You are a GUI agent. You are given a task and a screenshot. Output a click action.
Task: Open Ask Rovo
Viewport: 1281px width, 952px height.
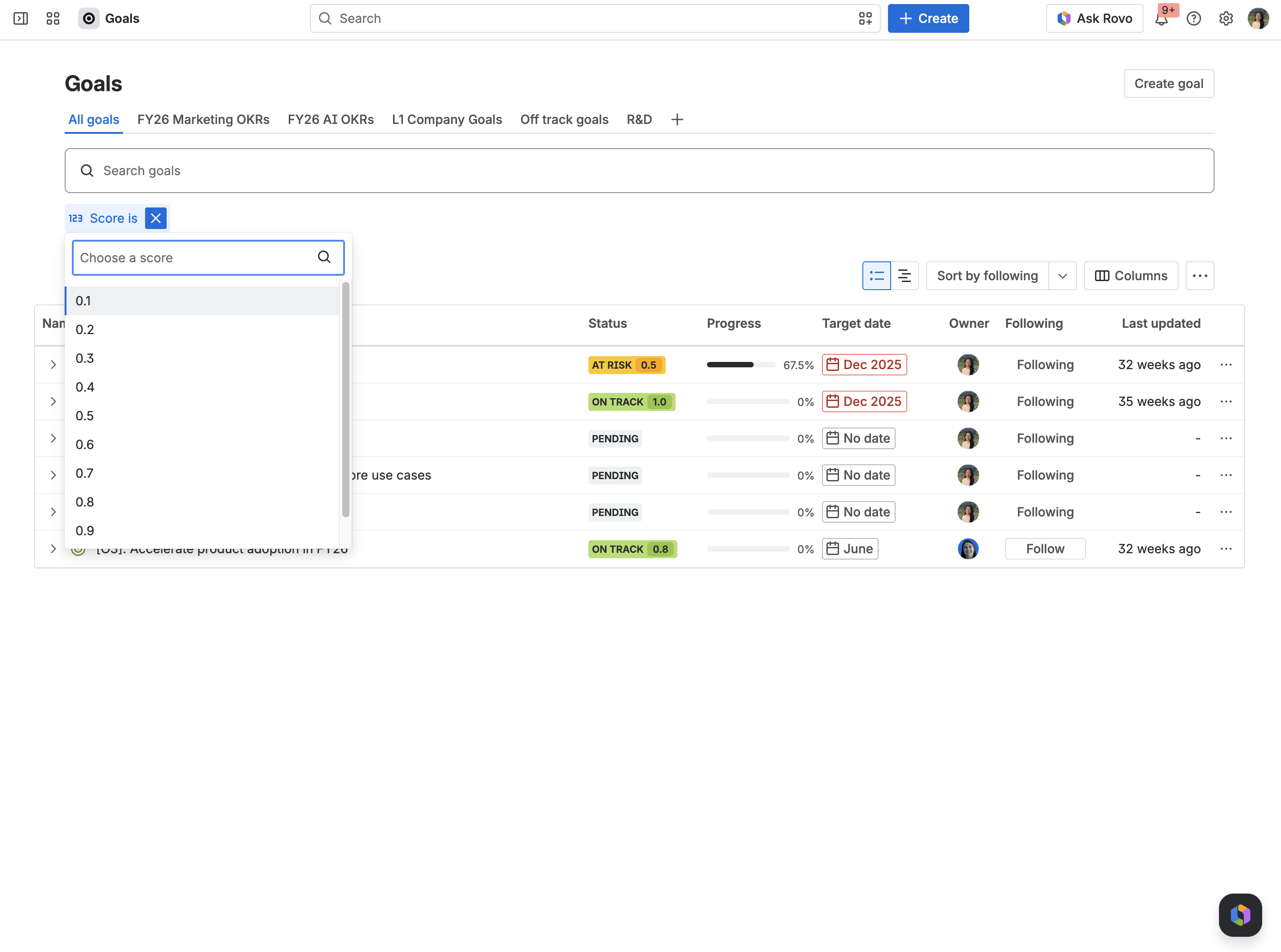click(x=1094, y=18)
